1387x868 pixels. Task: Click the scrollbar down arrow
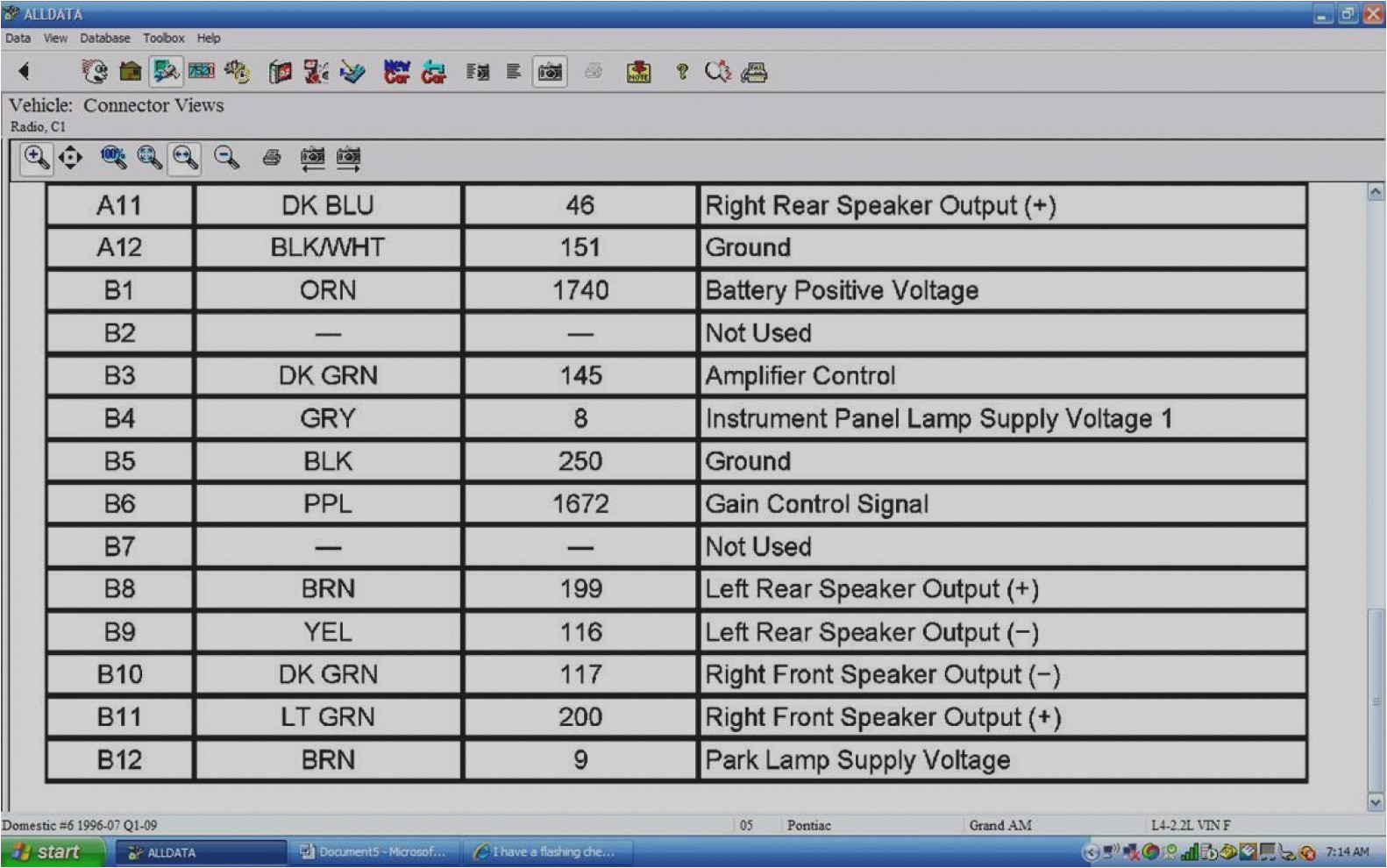pyautogui.click(x=1375, y=801)
